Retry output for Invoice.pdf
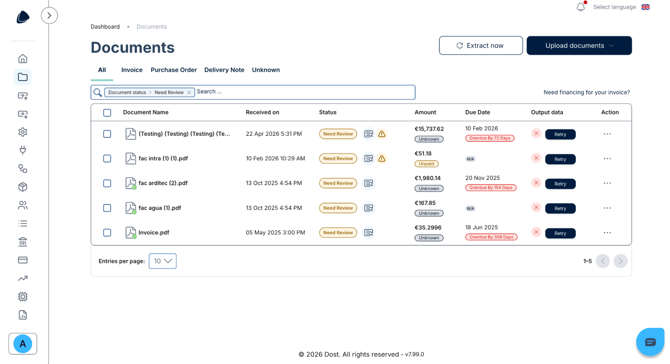Screen dimensions: 670x364 pyautogui.click(x=560, y=233)
